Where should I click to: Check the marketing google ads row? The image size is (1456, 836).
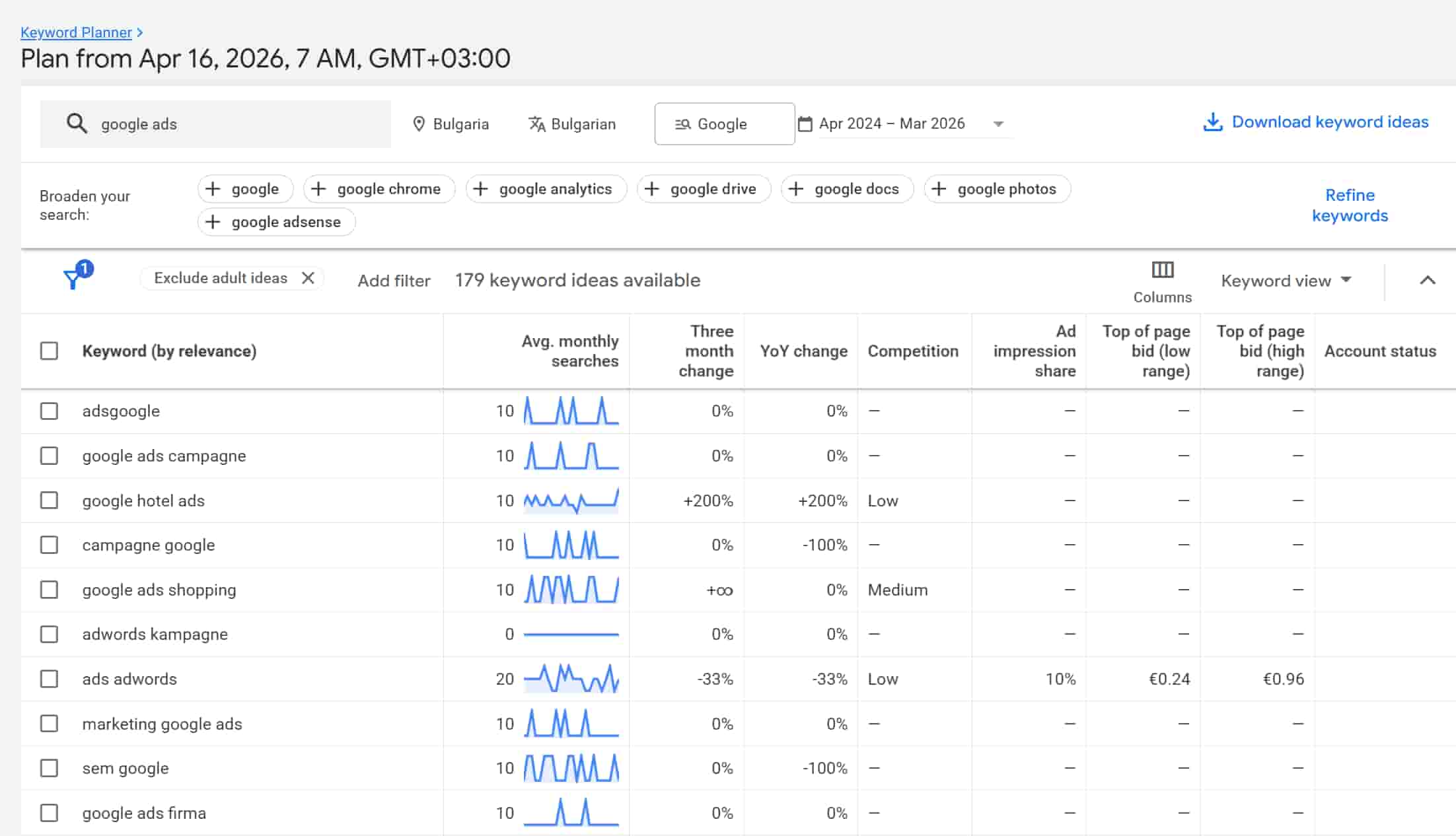(49, 724)
